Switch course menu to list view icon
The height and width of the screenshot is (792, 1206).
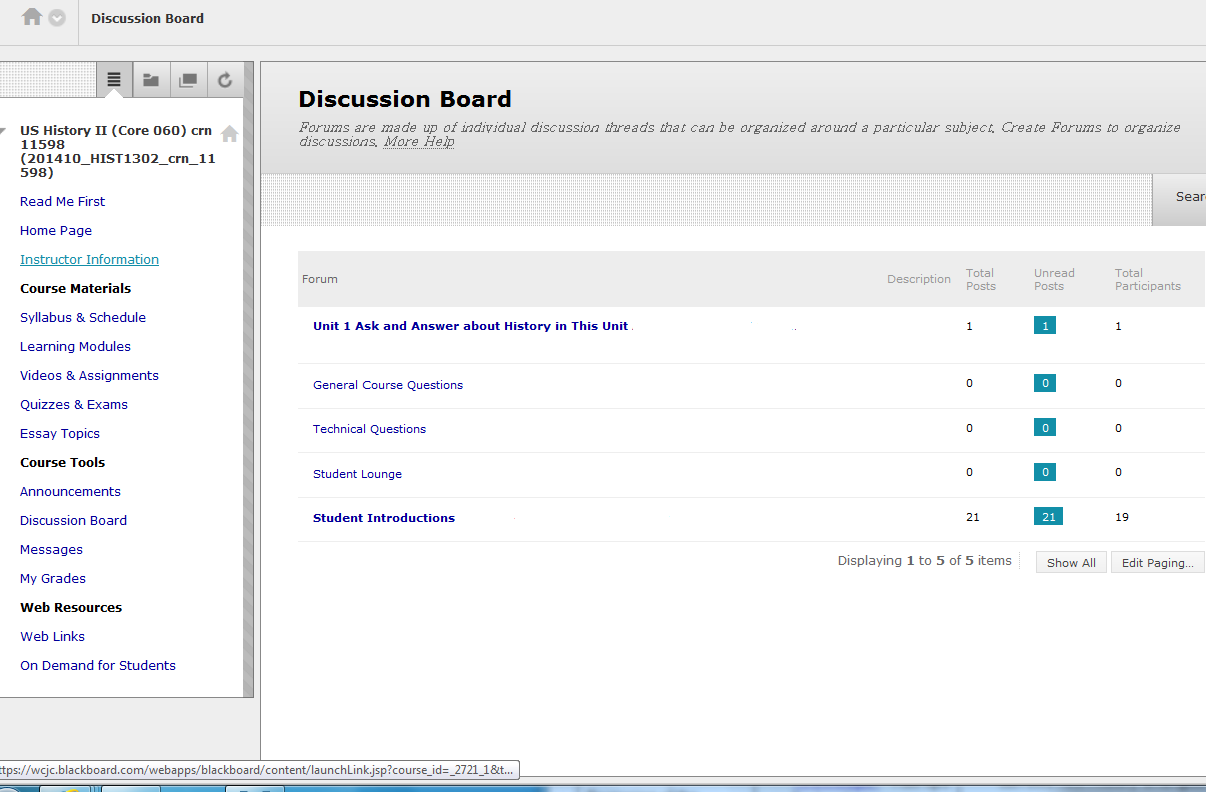[x=114, y=80]
